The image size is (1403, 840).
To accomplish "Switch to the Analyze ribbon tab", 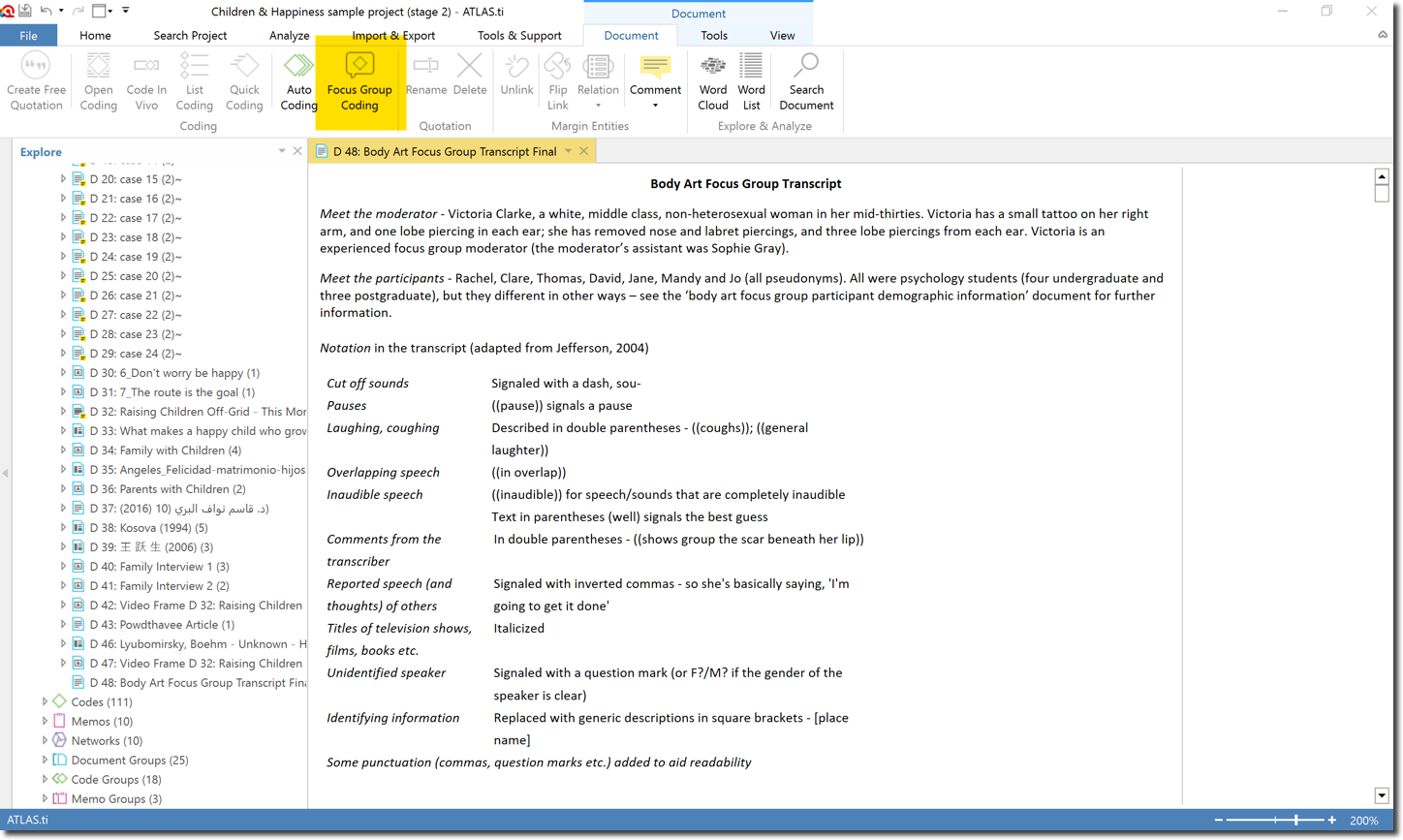I will click(289, 35).
